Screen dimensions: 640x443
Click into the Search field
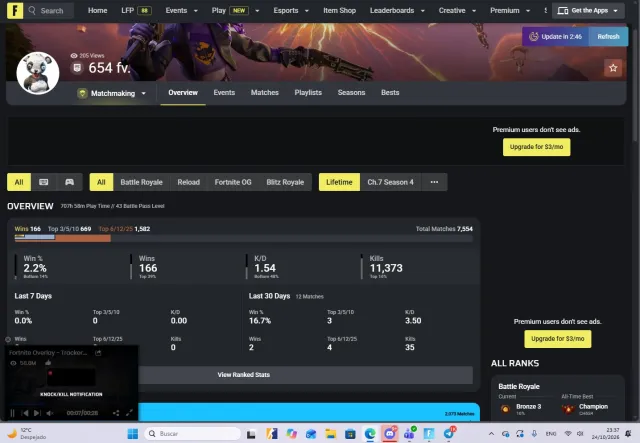click(50, 11)
